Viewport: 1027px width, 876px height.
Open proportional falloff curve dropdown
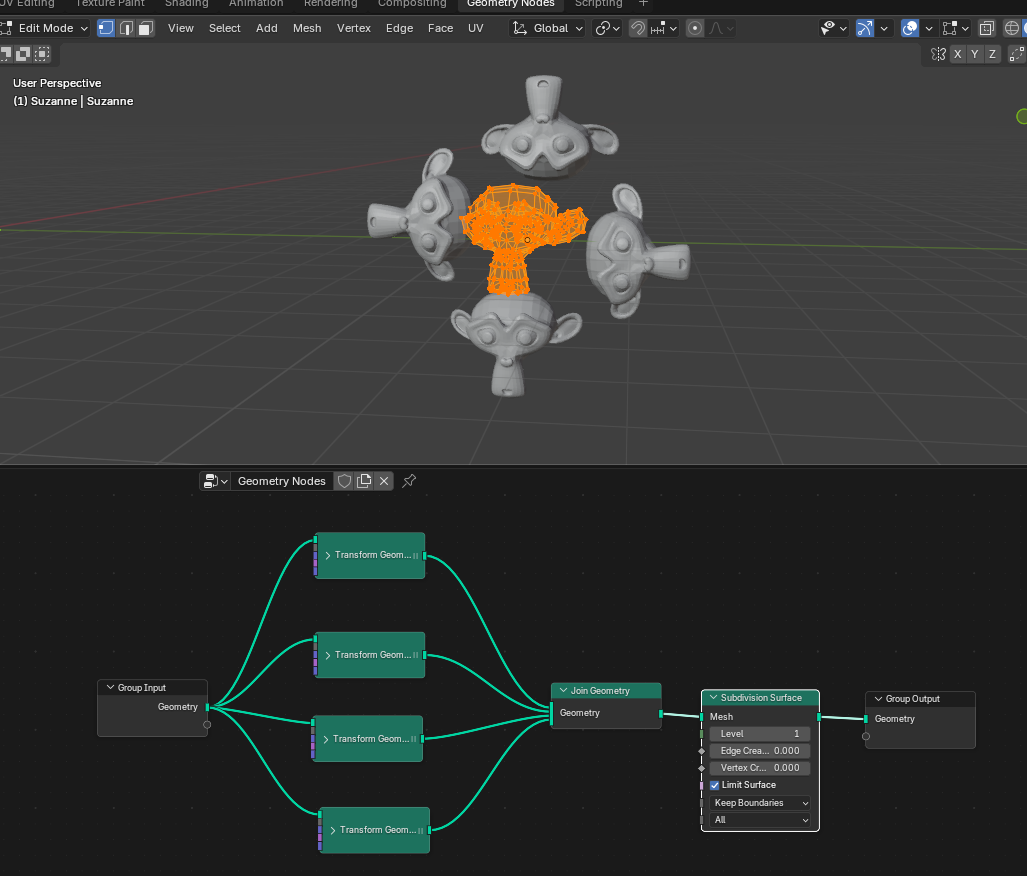point(721,28)
